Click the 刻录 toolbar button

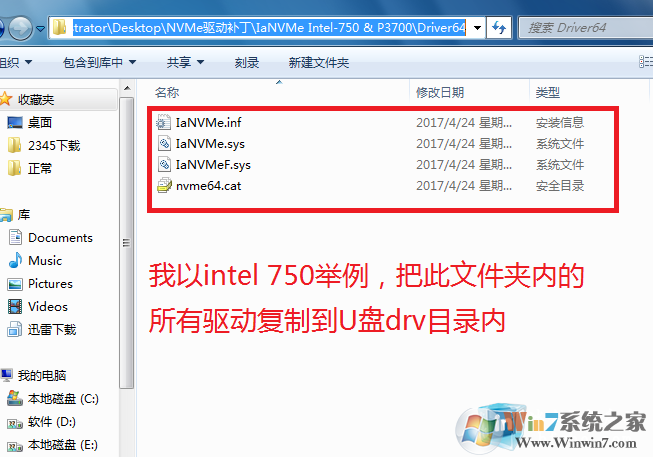[247, 62]
